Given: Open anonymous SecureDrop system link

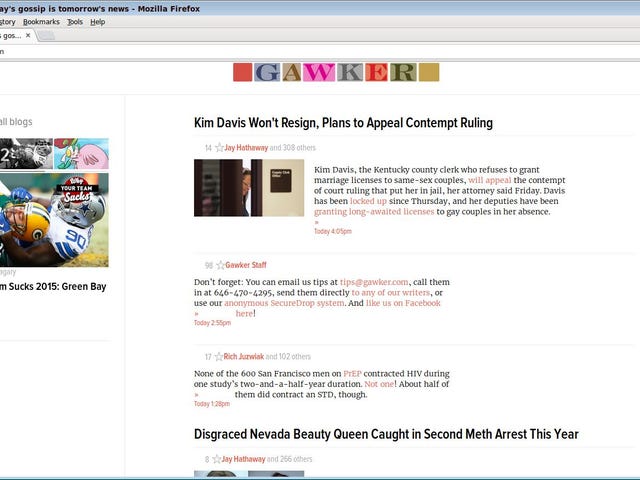Looking at the screenshot, I should 284,303.
